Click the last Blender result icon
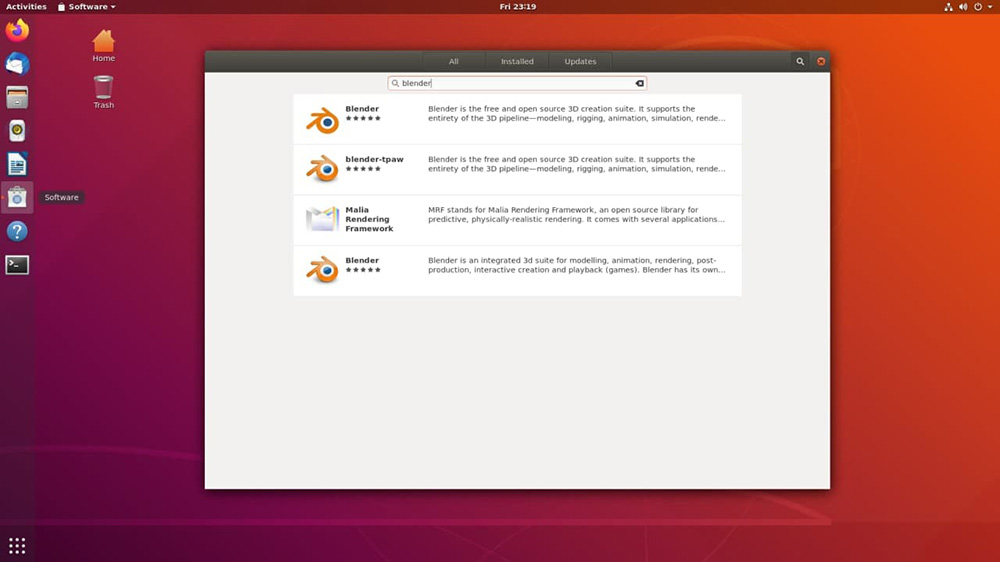This screenshot has height=562, width=1000. coord(322,270)
